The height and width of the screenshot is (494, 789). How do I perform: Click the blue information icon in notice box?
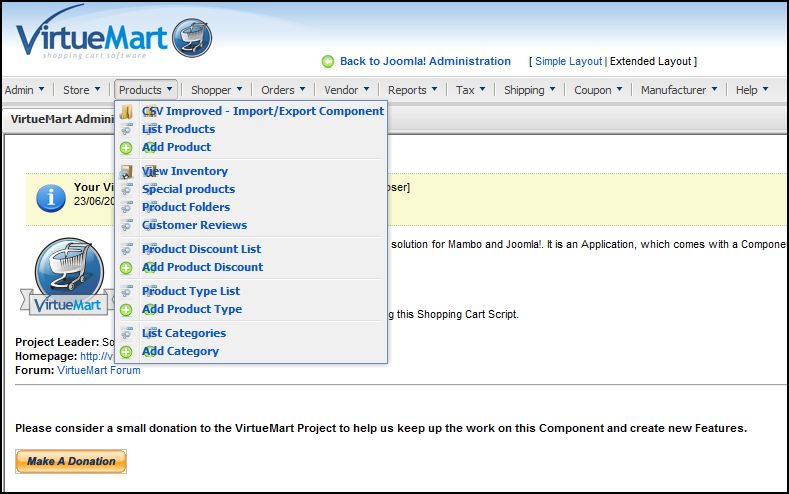[51, 198]
